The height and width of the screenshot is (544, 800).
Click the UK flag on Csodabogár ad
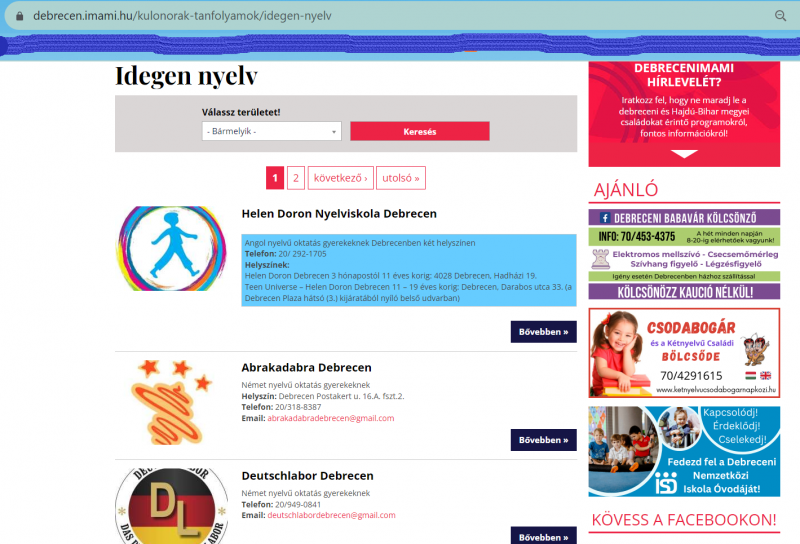pyautogui.click(x=765, y=376)
